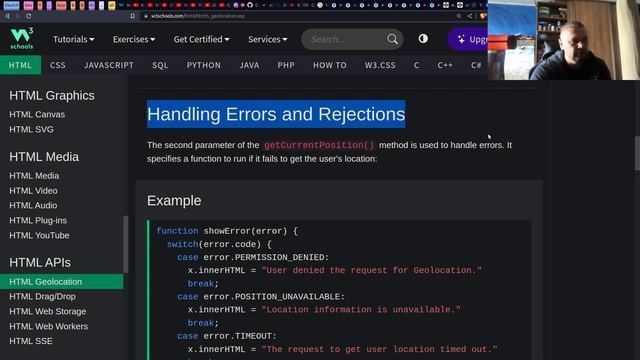This screenshot has height=360, width=640.
Task: Open the PYTHON tab
Action: 204,65
